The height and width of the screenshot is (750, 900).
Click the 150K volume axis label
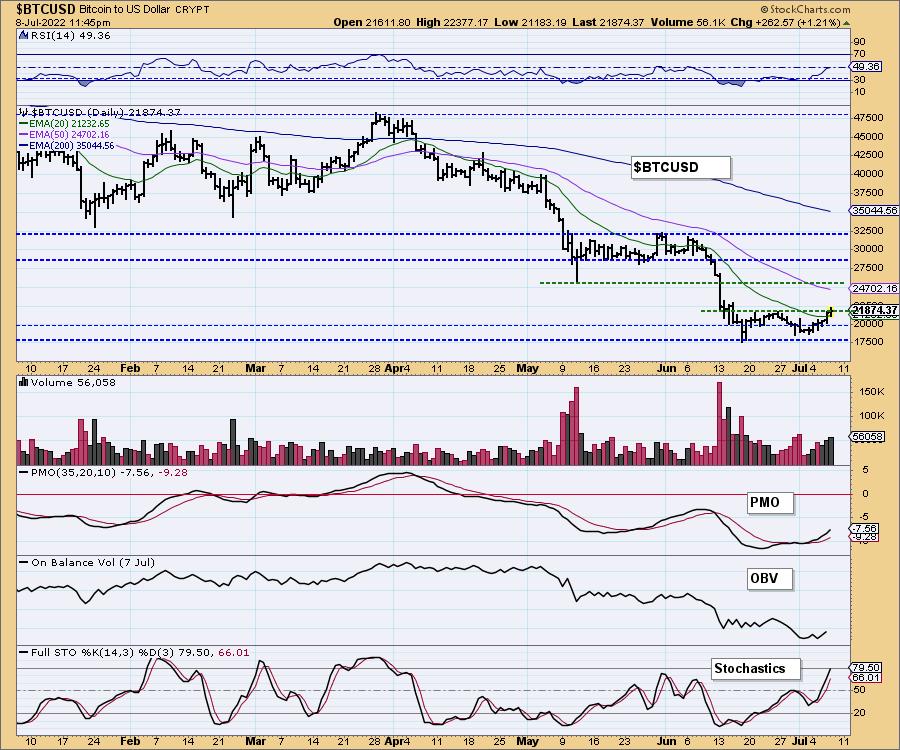click(872, 392)
